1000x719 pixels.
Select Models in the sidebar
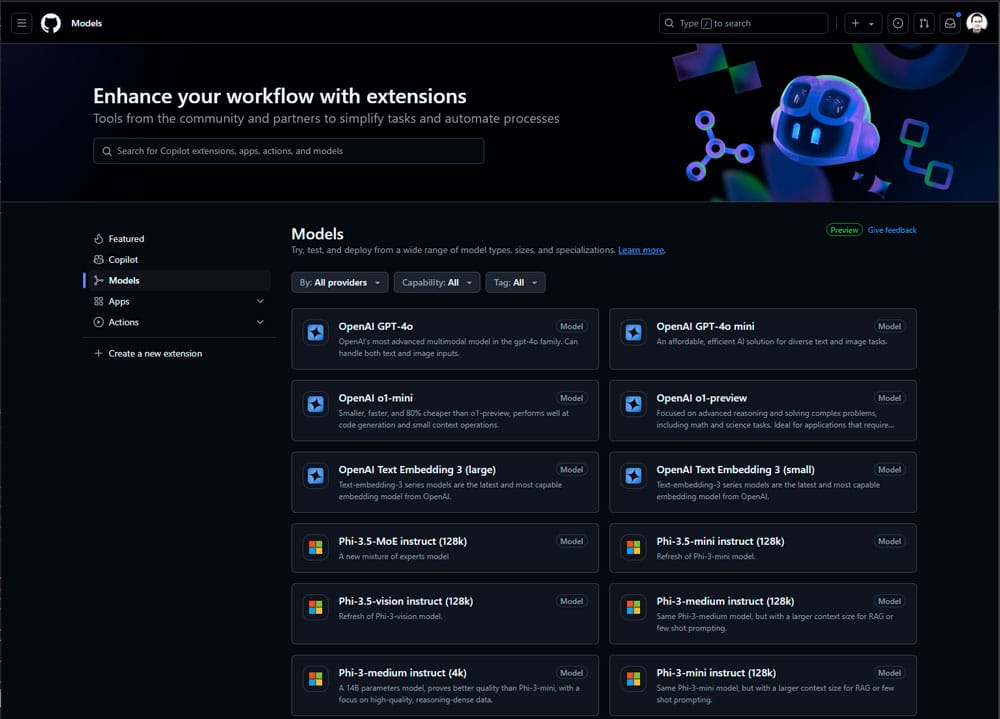179,281
